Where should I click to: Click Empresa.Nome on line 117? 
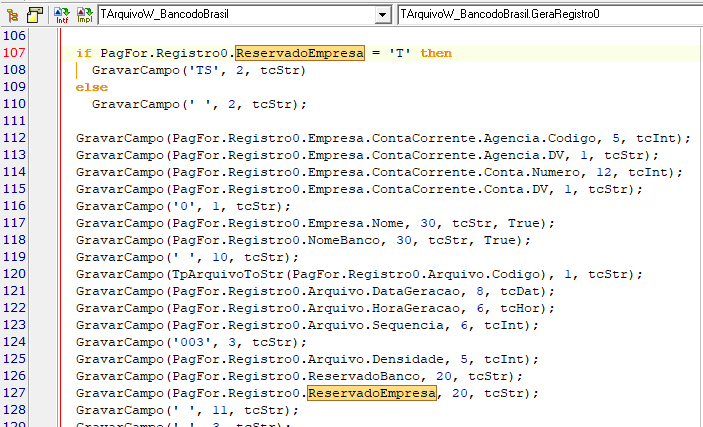coord(356,223)
